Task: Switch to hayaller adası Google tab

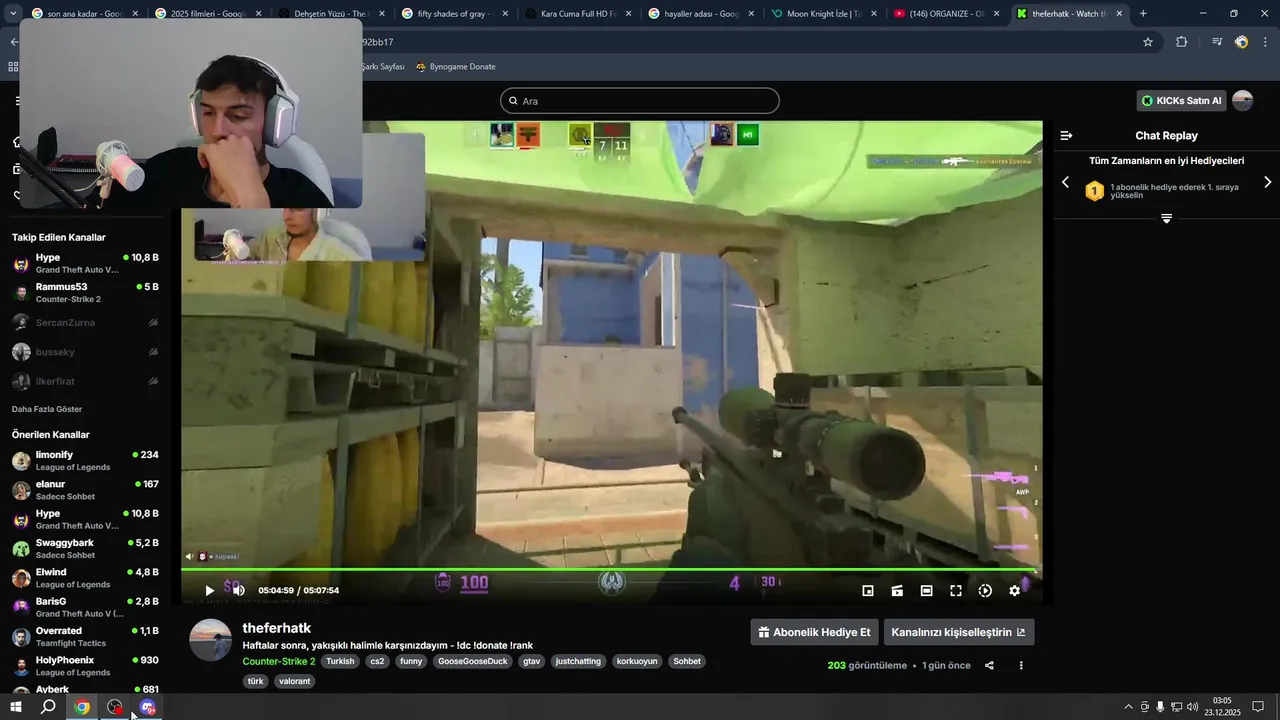Action: click(x=702, y=14)
